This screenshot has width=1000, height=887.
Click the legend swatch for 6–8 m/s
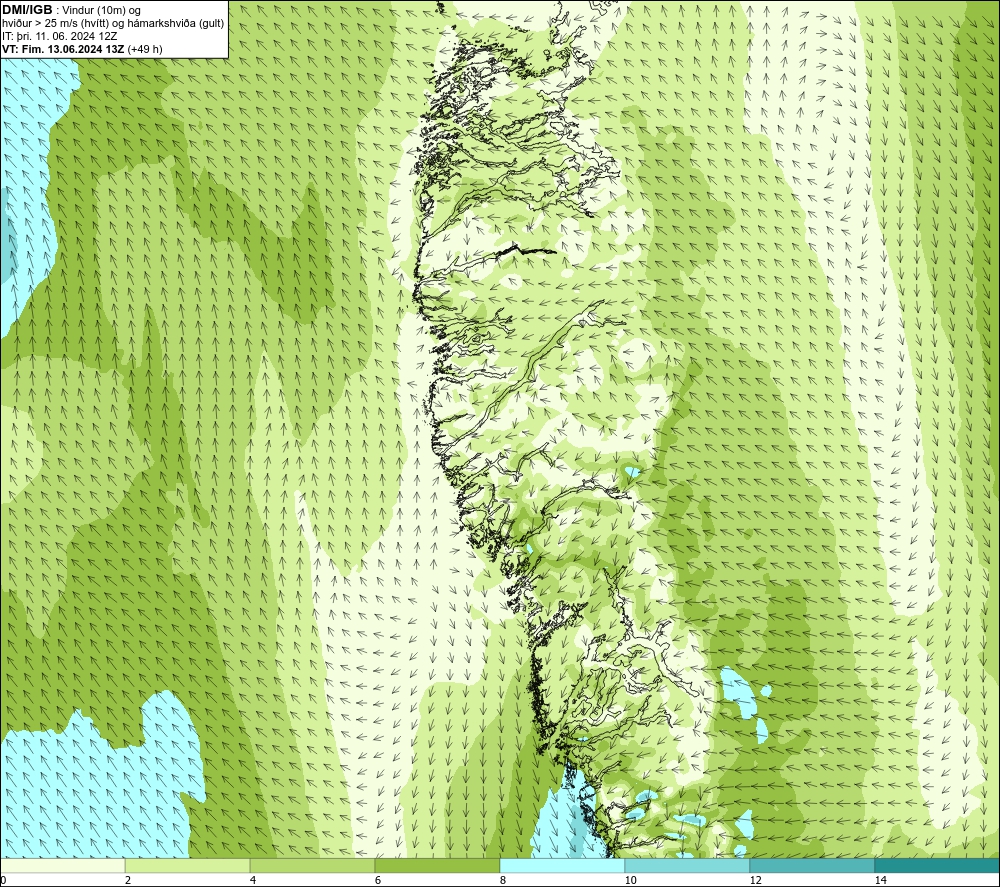tap(438, 866)
